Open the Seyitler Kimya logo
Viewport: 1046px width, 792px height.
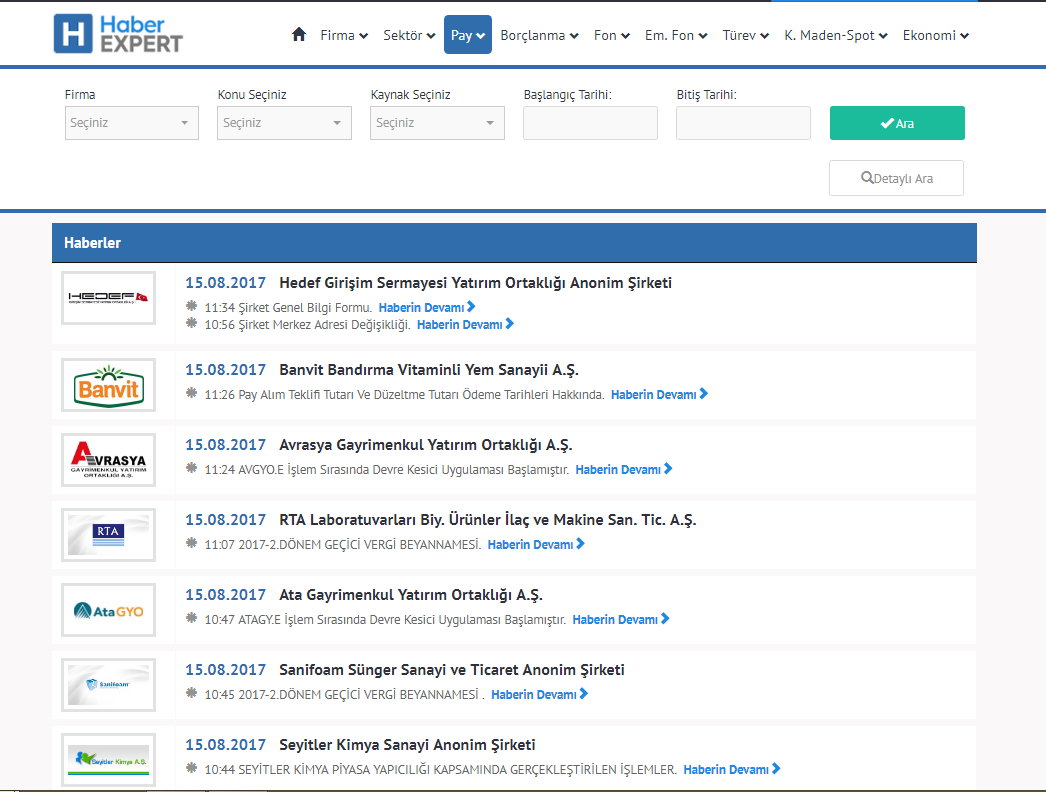pos(108,760)
